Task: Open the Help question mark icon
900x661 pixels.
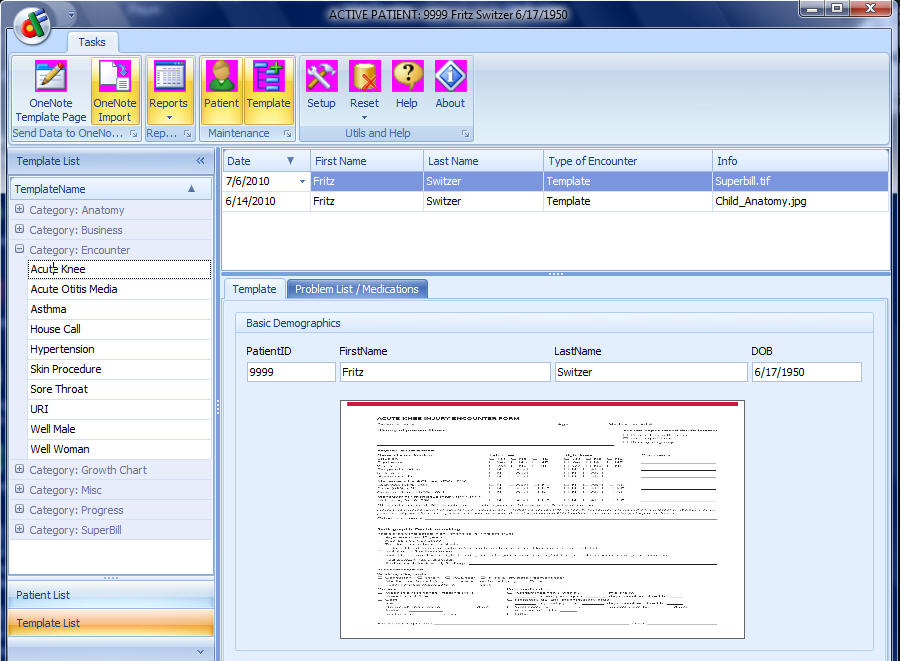Action: 407,78
